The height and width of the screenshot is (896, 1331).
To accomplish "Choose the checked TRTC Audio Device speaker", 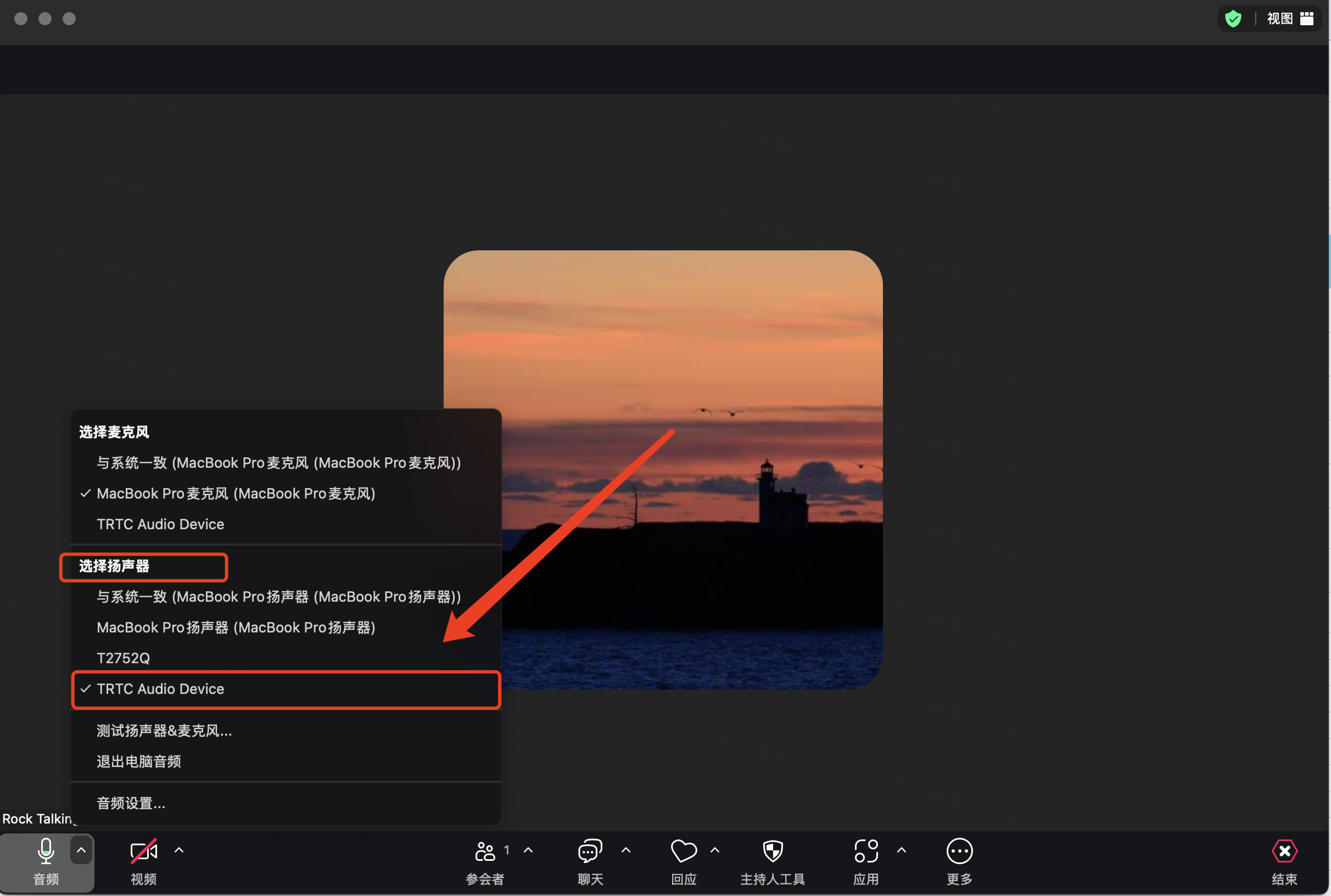I will pos(286,689).
